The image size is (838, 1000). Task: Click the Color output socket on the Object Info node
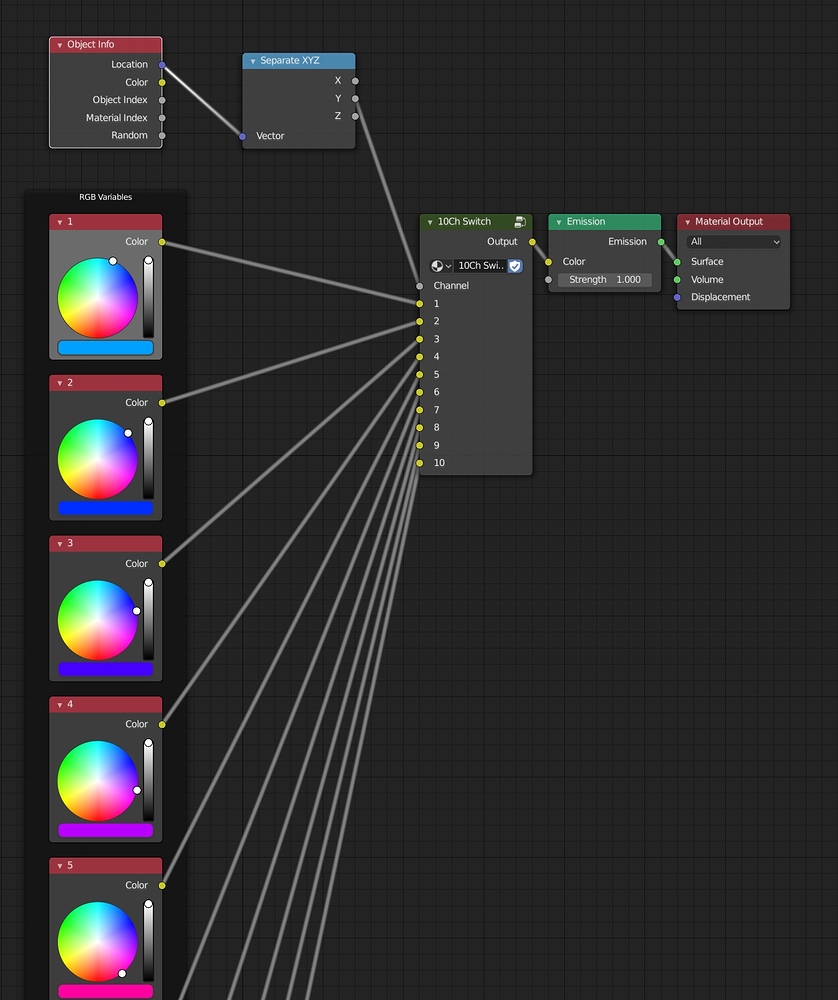(164, 82)
